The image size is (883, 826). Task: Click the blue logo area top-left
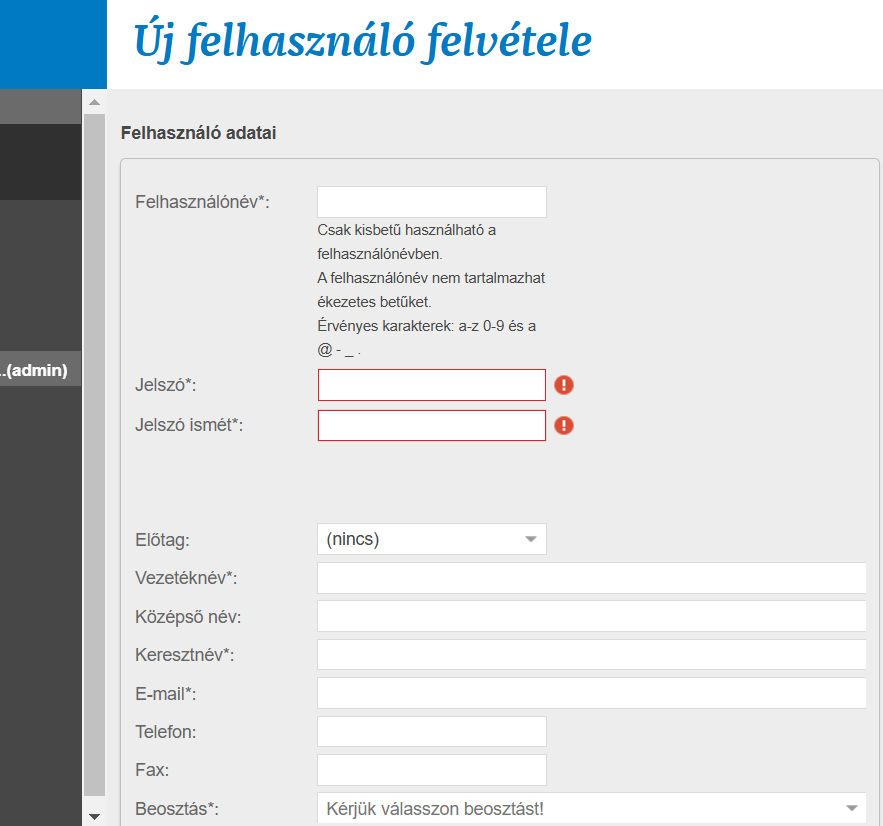click(52, 44)
